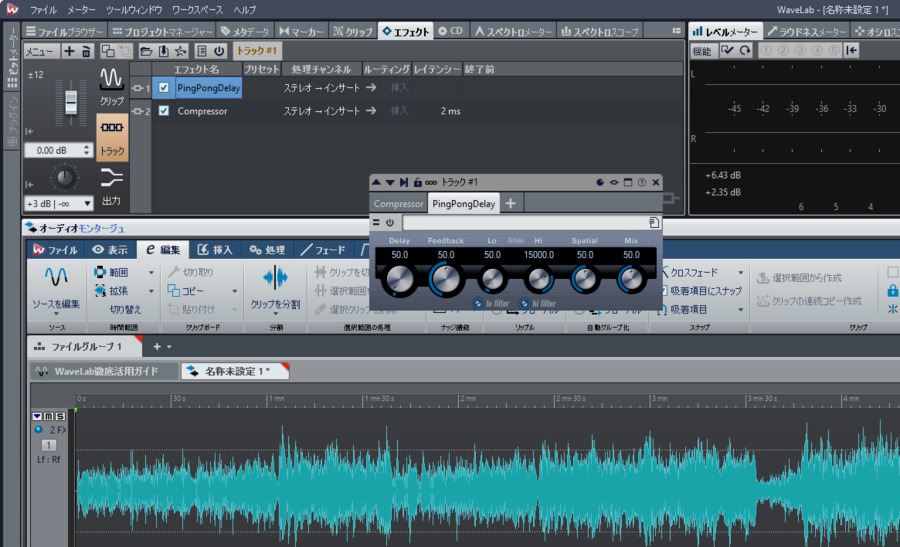
Task: Uncheck the PingPongDelay effect checkbox
Action: (164, 88)
